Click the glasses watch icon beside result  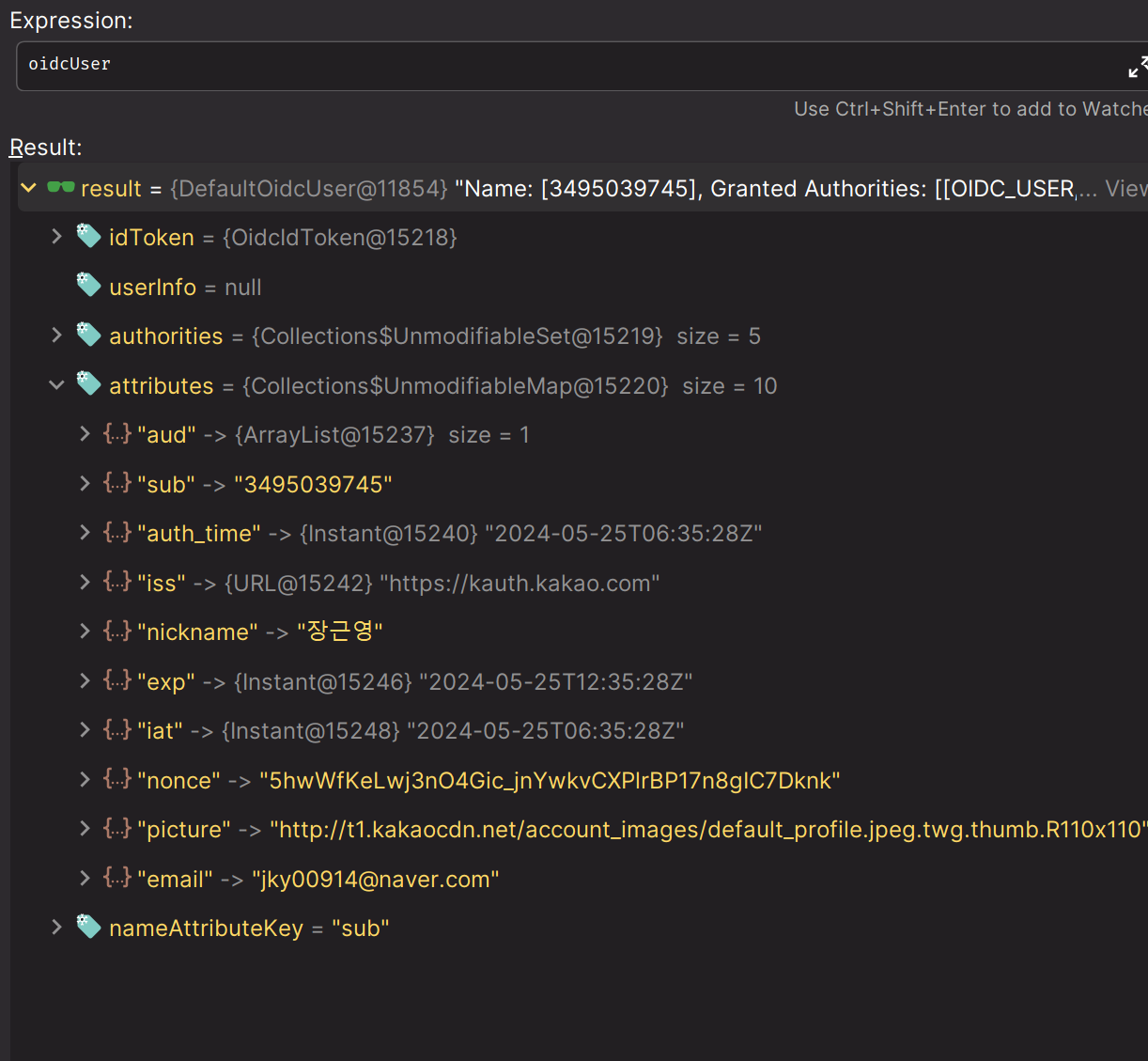point(61,188)
